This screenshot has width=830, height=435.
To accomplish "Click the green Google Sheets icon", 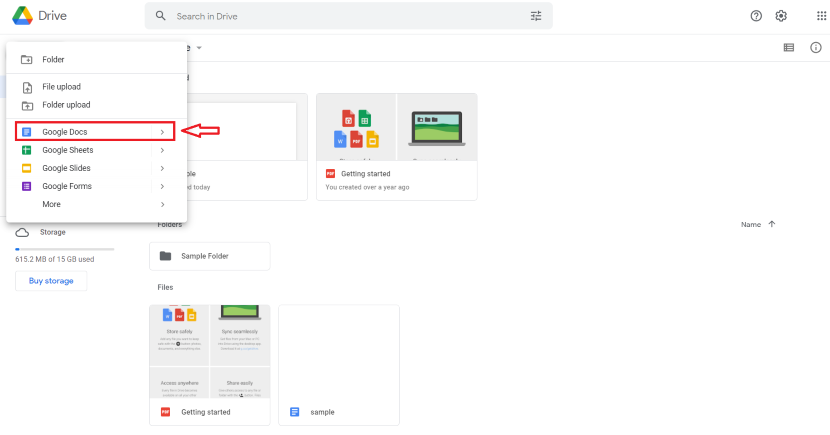I will [x=26, y=150].
